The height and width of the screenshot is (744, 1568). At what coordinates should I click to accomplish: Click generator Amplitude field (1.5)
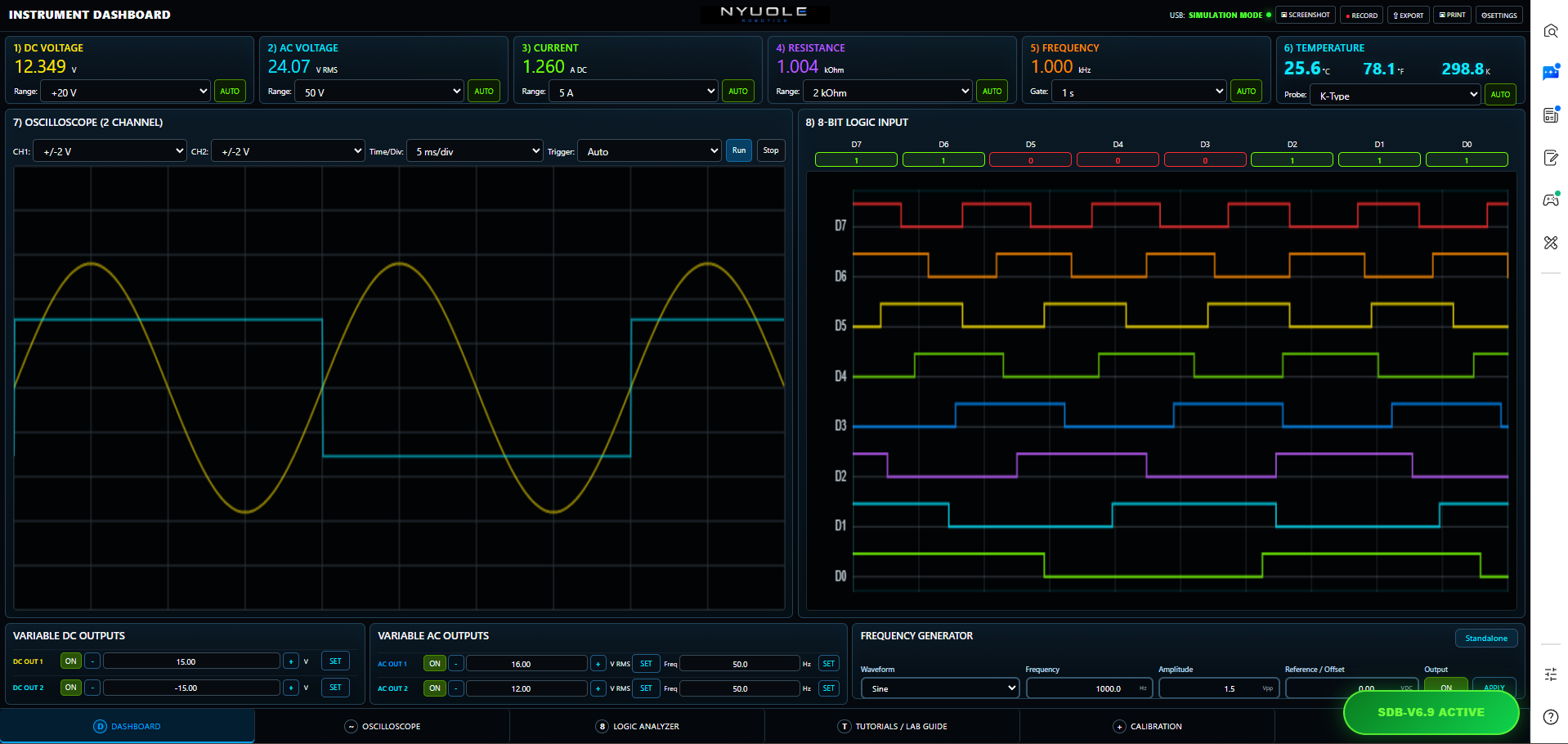click(1219, 688)
